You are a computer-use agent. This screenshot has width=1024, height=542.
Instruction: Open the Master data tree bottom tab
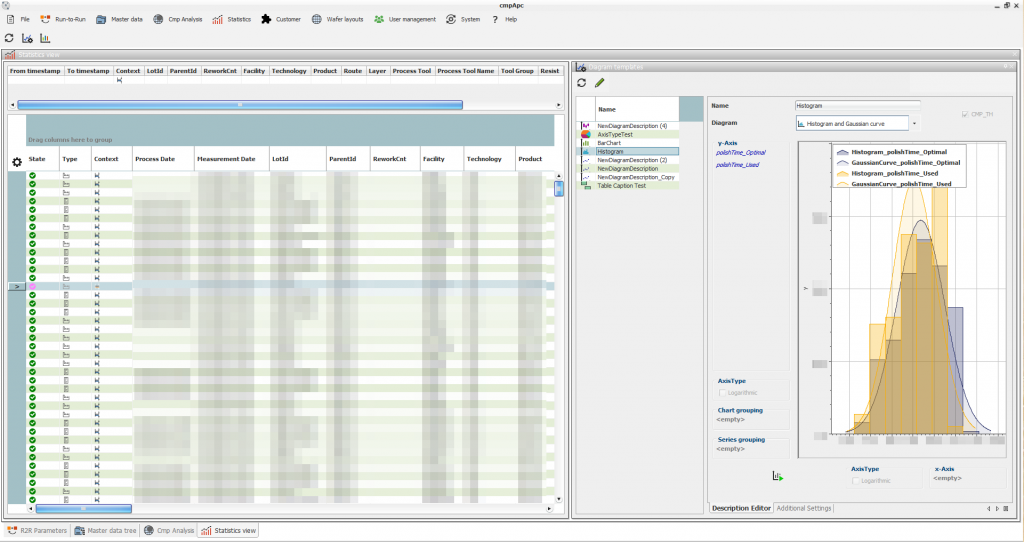click(105, 530)
